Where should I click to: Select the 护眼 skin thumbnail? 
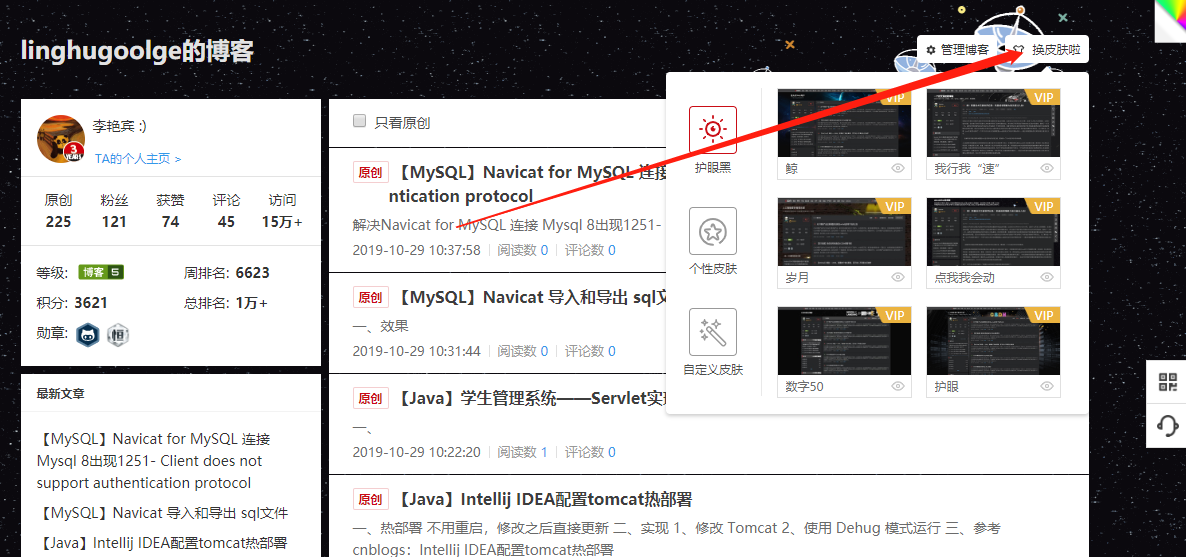pyautogui.click(x=993, y=341)
